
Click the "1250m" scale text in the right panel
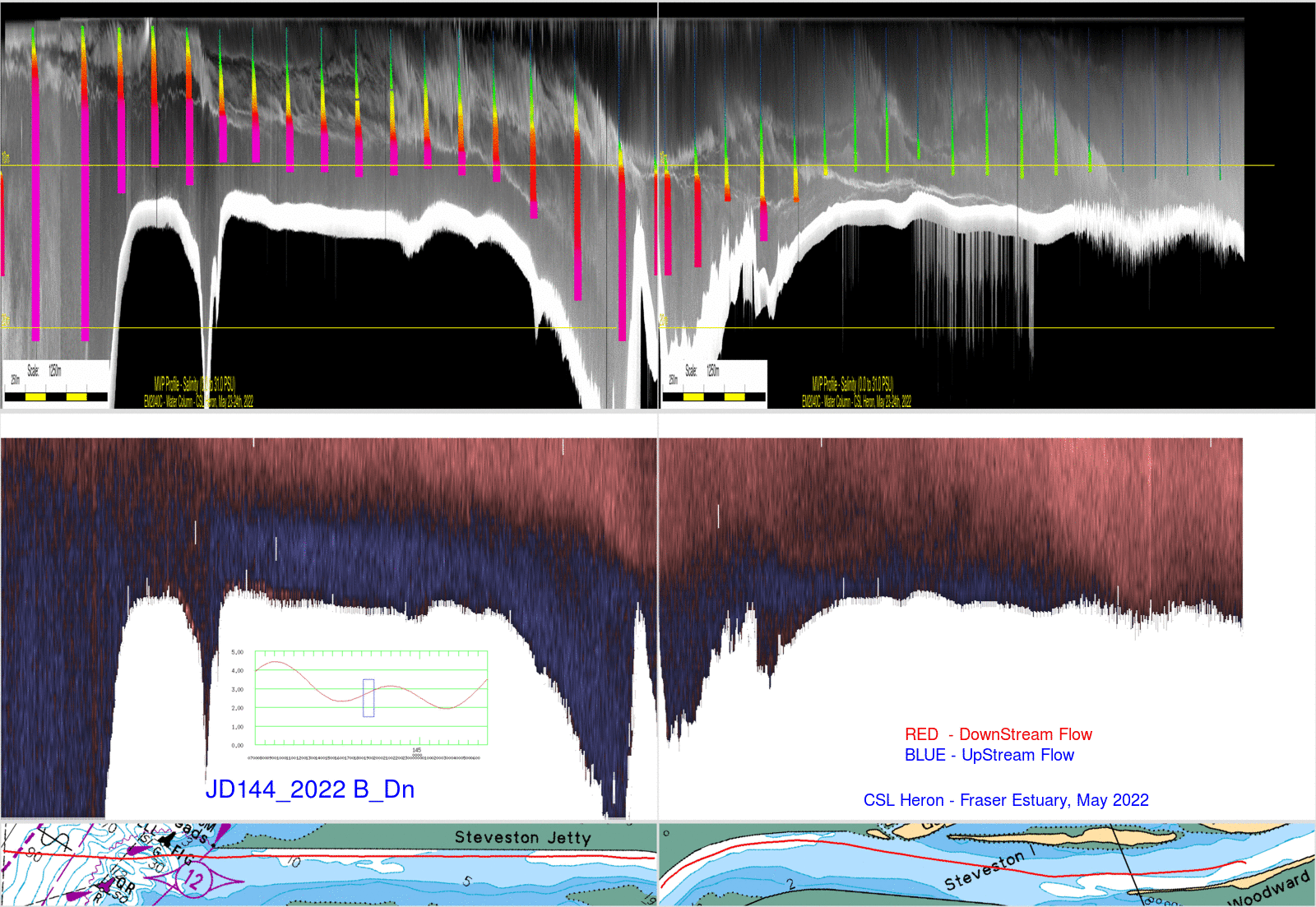coord(713,371)
